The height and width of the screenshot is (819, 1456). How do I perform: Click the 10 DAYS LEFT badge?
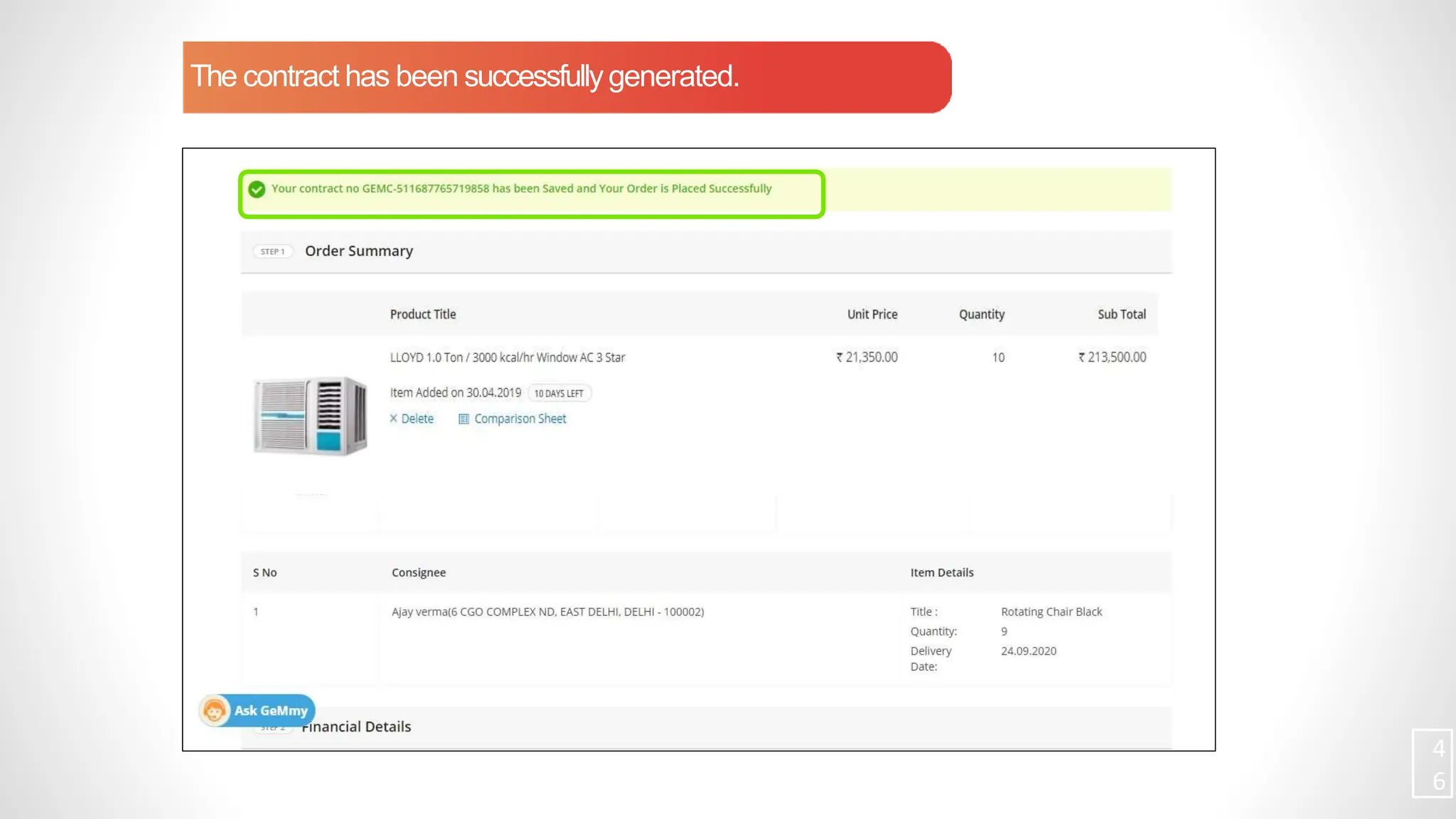tap(559, 393)
